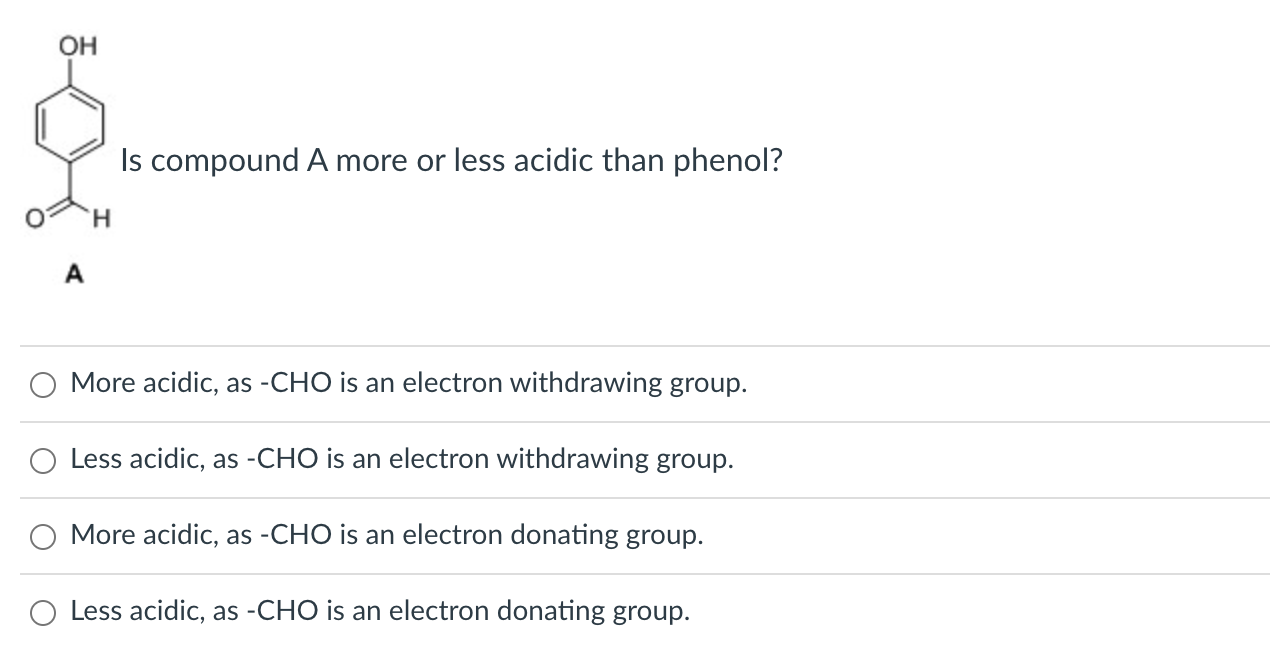Image resolution: width=1270 pixels, height=660 pixels.
Task: Click the question text about phenol acidity
Action: click(x=451, y=160)
